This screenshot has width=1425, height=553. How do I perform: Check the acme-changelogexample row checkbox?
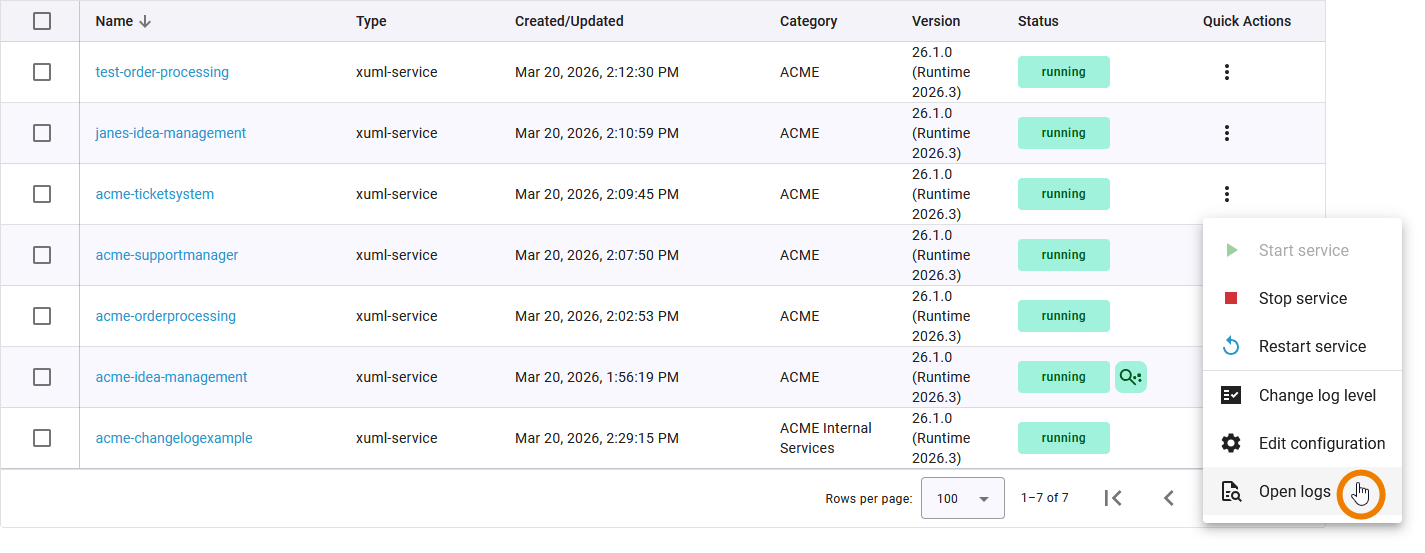tap(42, 438)
